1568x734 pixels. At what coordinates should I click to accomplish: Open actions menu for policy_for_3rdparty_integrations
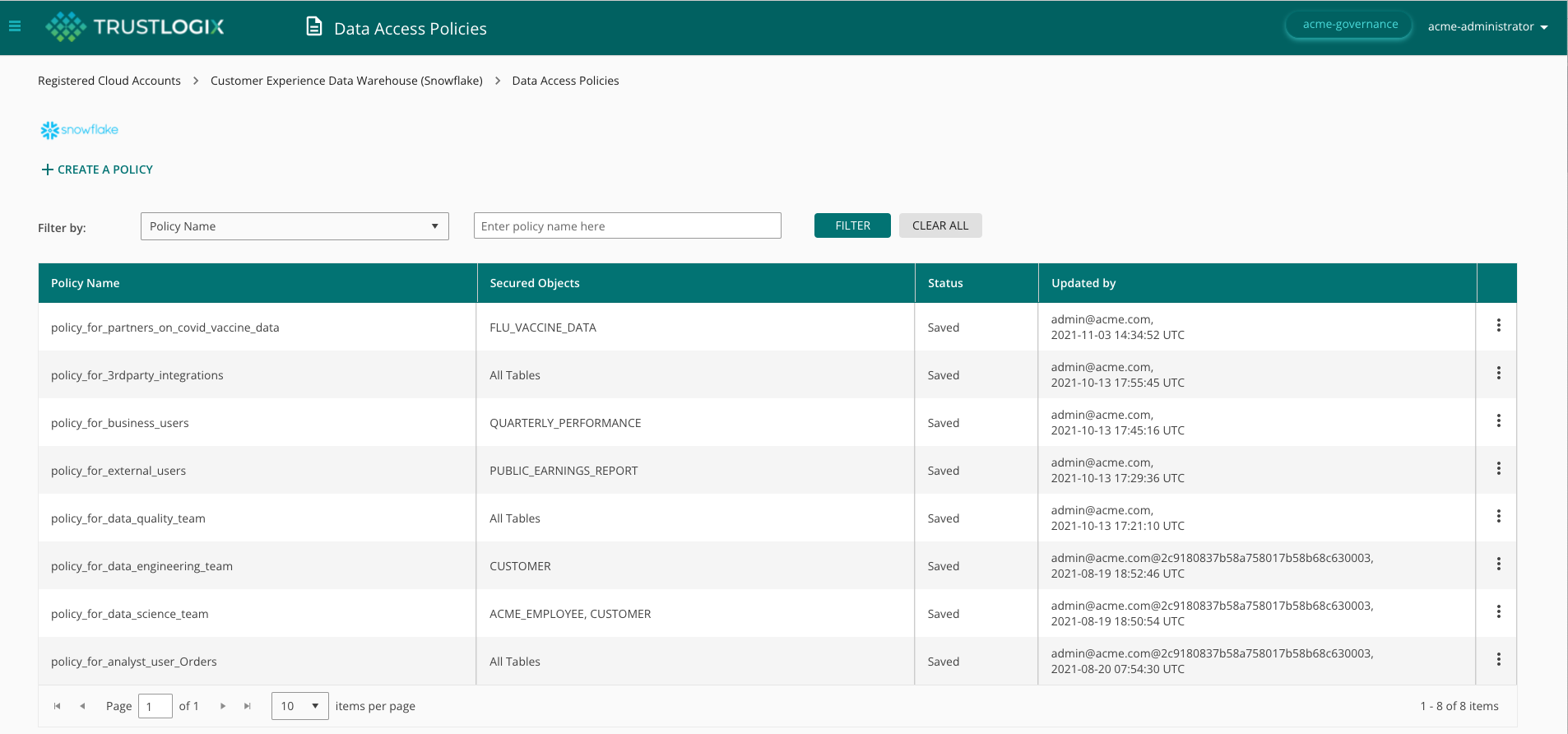pyautogui.click(x=1498, y=373)
